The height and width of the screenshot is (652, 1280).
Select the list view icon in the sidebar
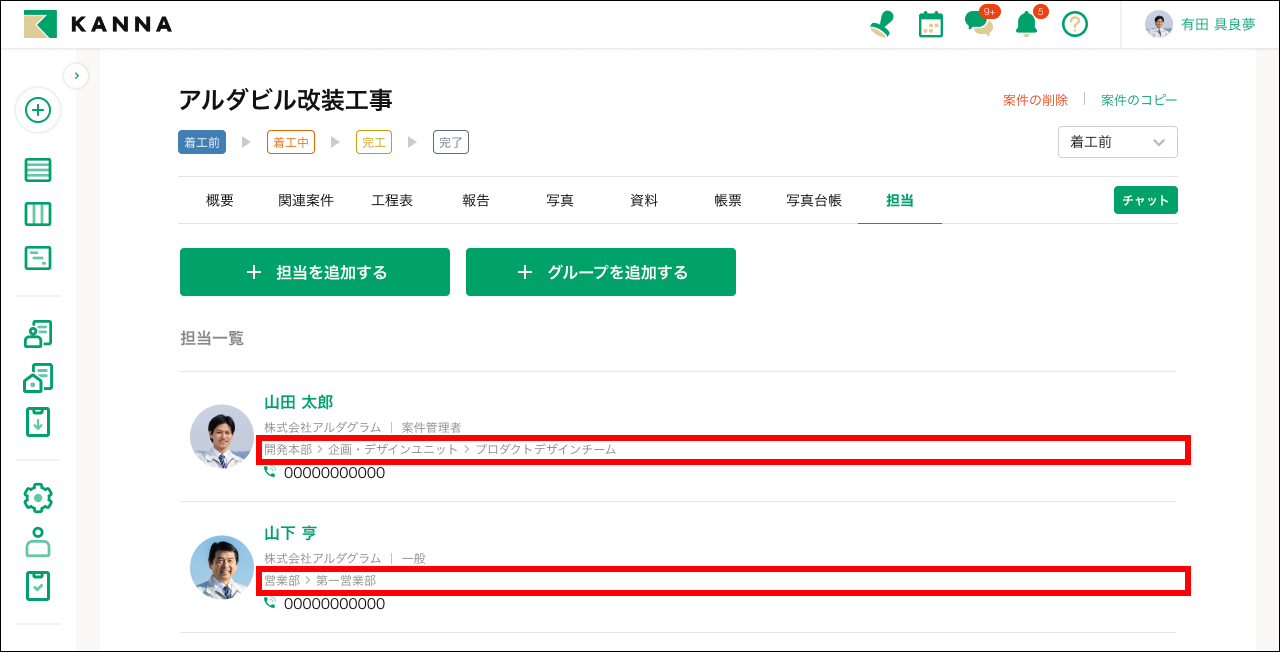pyautogui.click(x=38, y=169)
